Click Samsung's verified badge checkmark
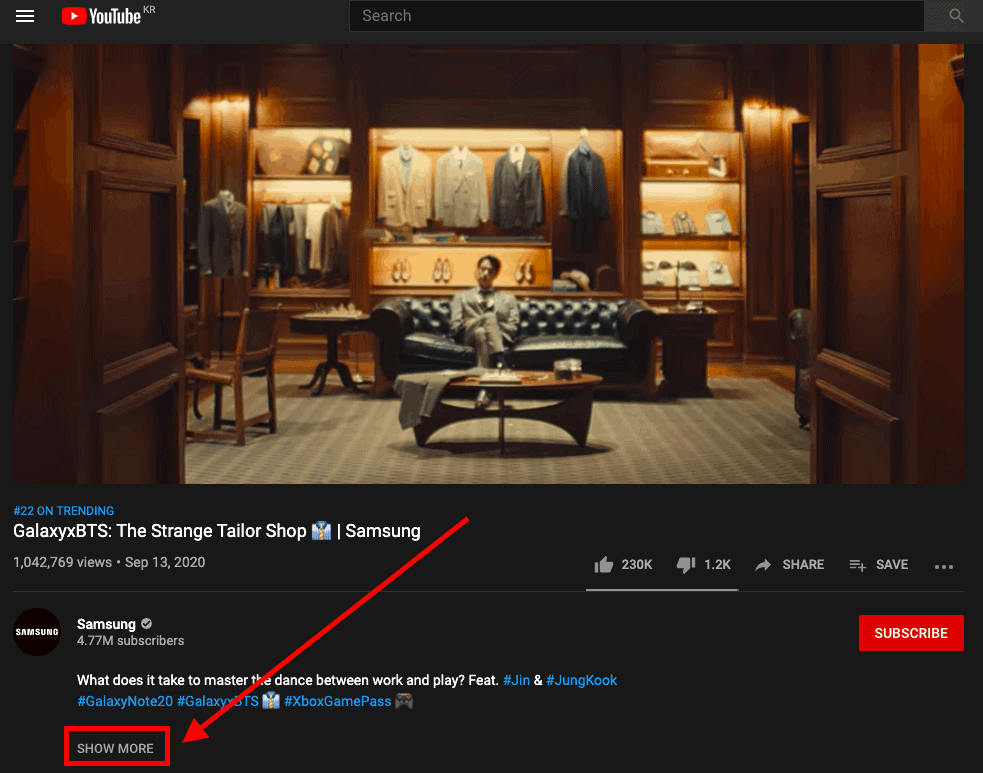Image resolution: width=983 pixels, height=773 pixels. (x=145, y=623)
